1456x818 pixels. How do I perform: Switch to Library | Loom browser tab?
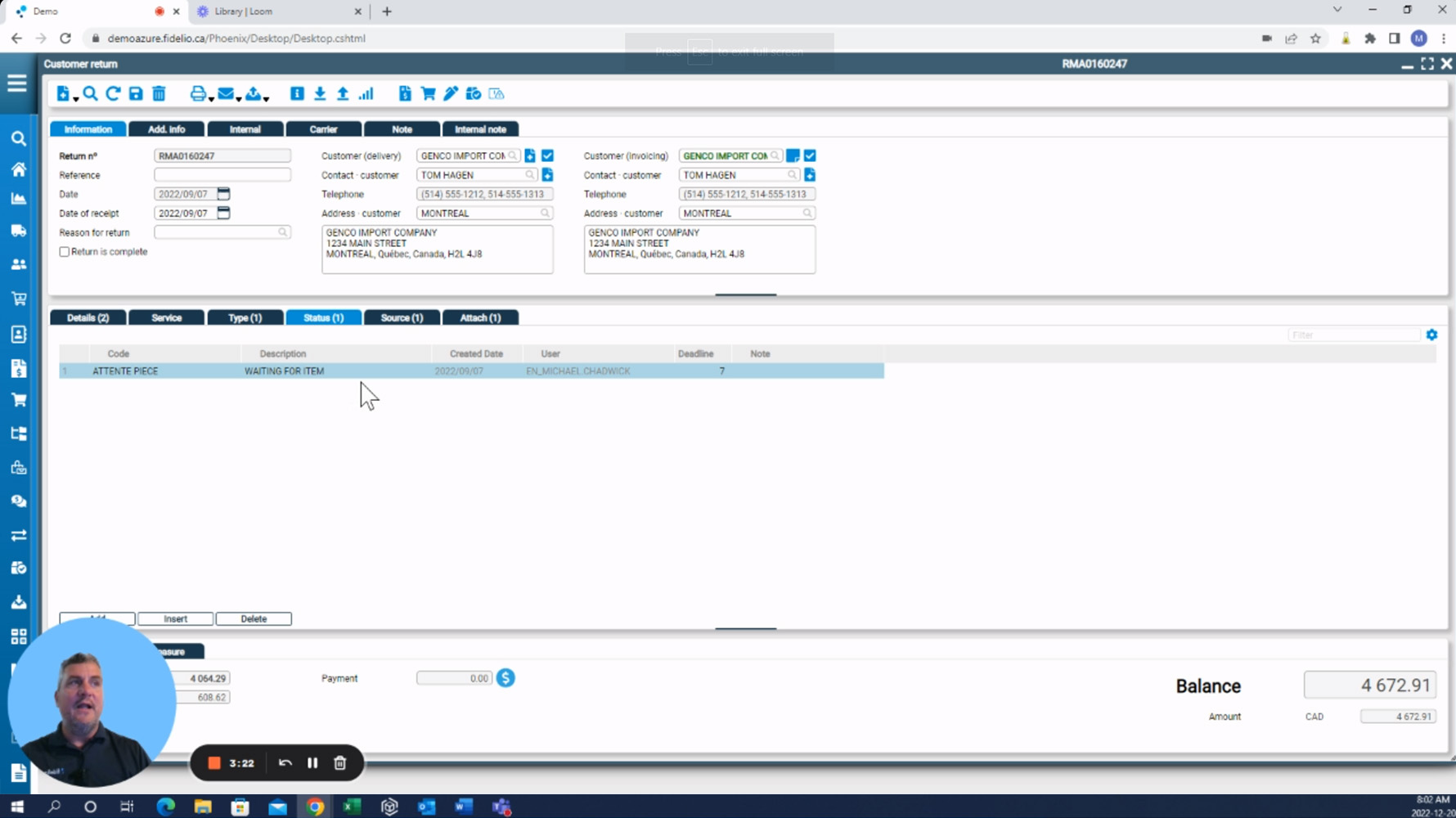tap(279, 11)
